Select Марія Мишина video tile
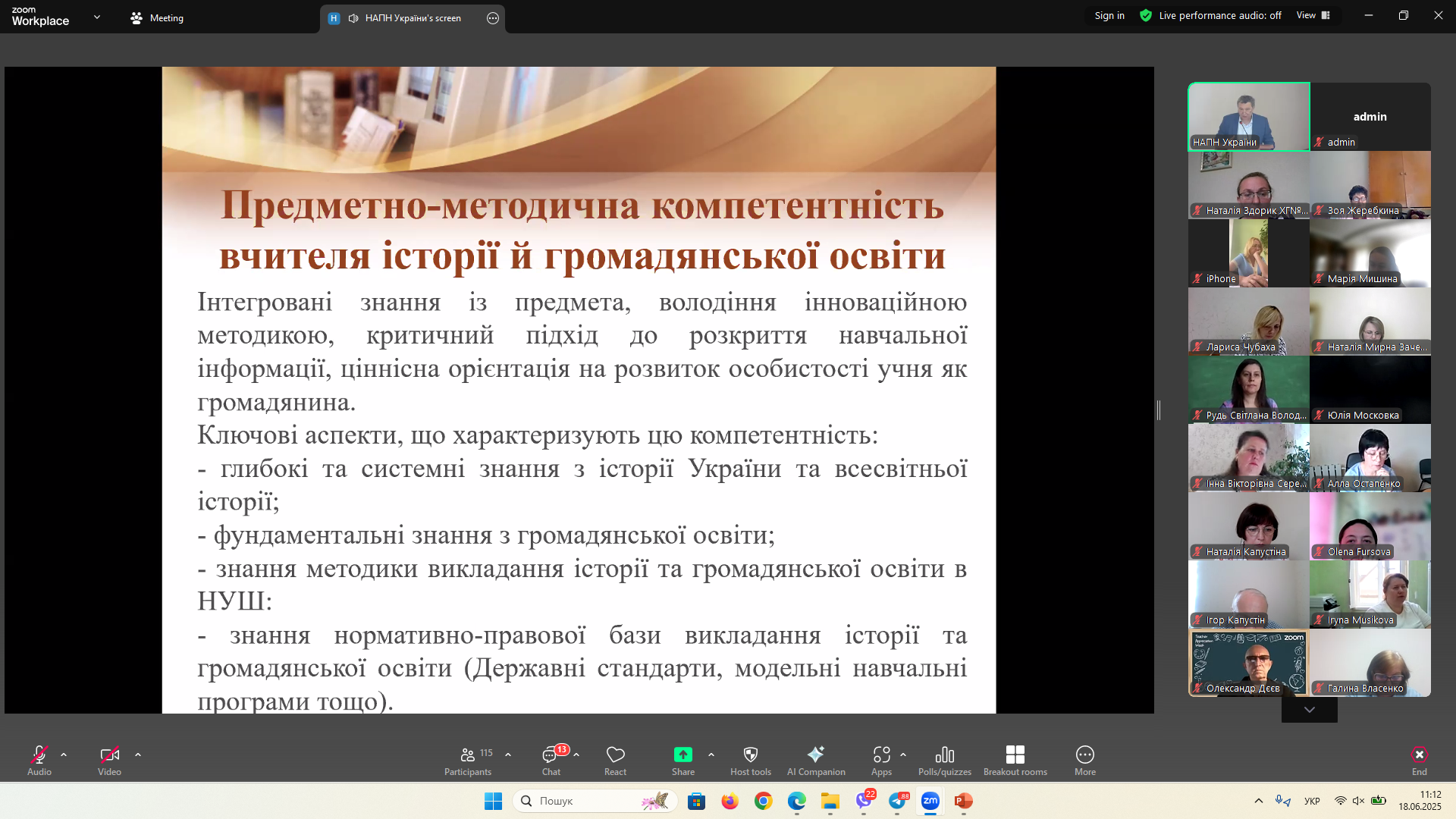 [x=1370, y=253]
